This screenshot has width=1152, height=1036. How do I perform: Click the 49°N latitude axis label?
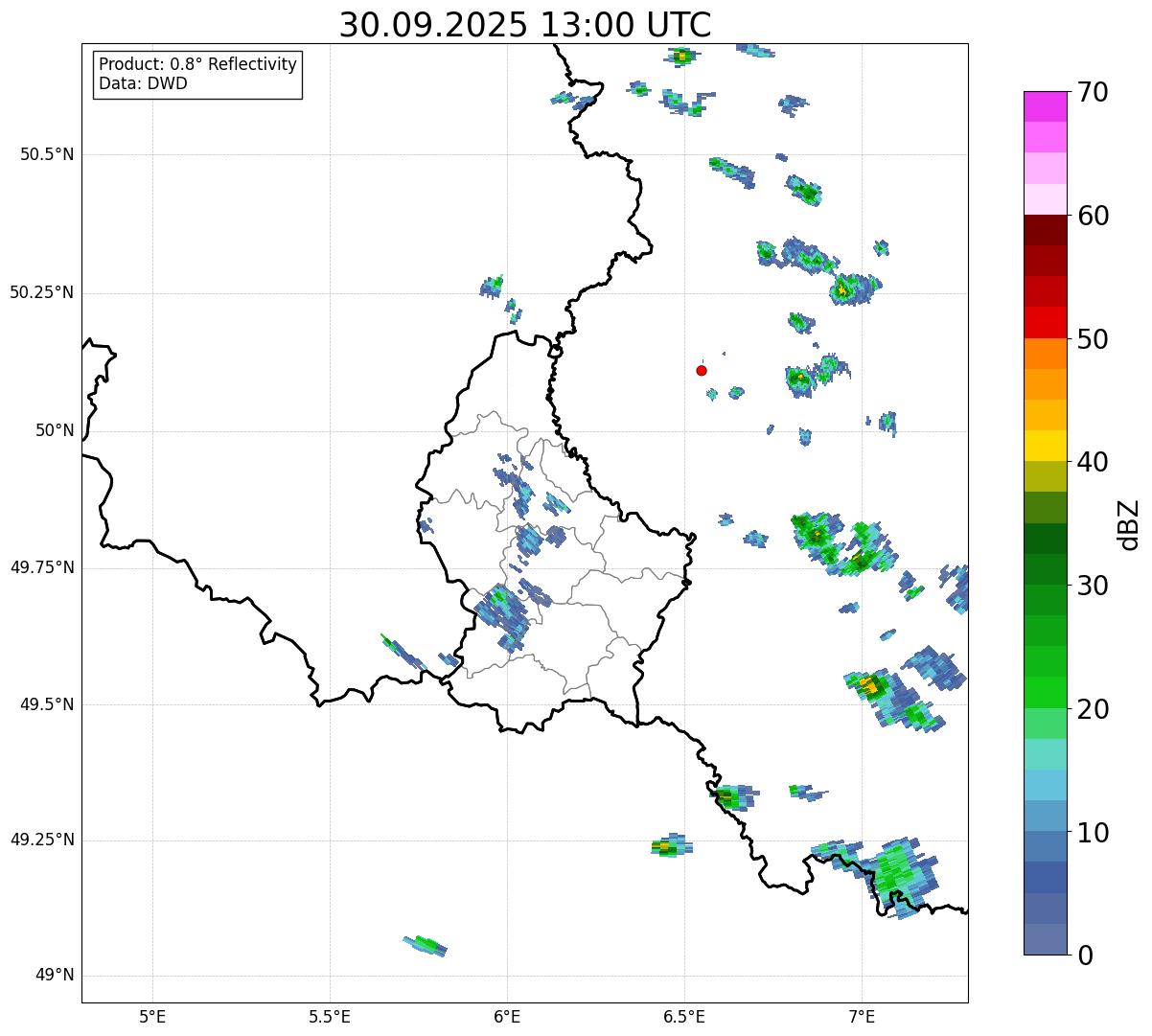click(x=54, y=976)
